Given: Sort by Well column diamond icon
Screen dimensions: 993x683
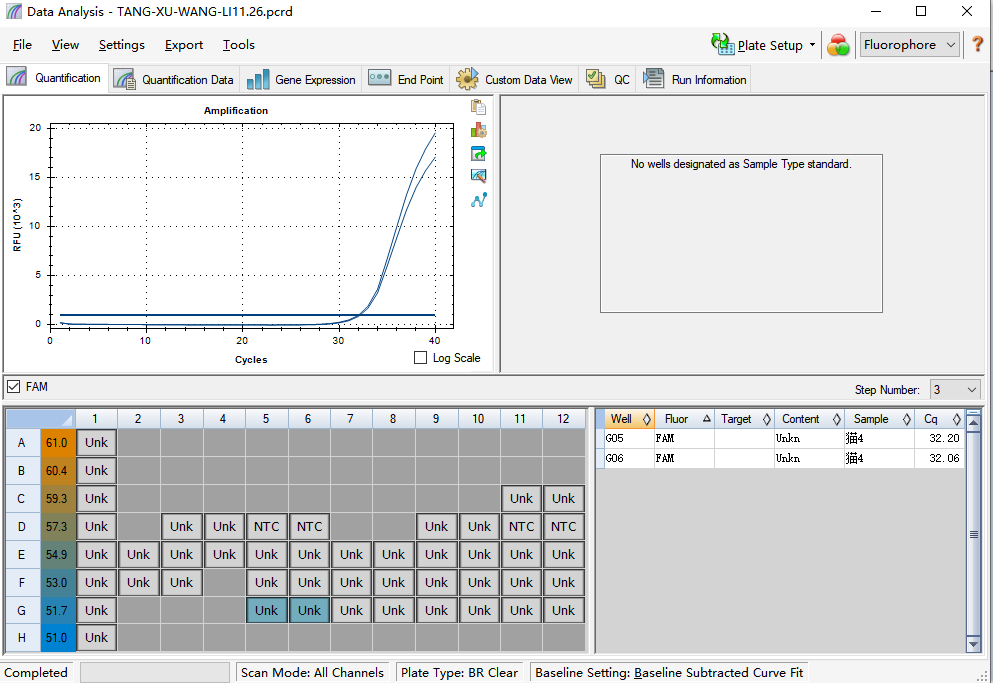Looking at the screenshot, I should coord(647,419).
